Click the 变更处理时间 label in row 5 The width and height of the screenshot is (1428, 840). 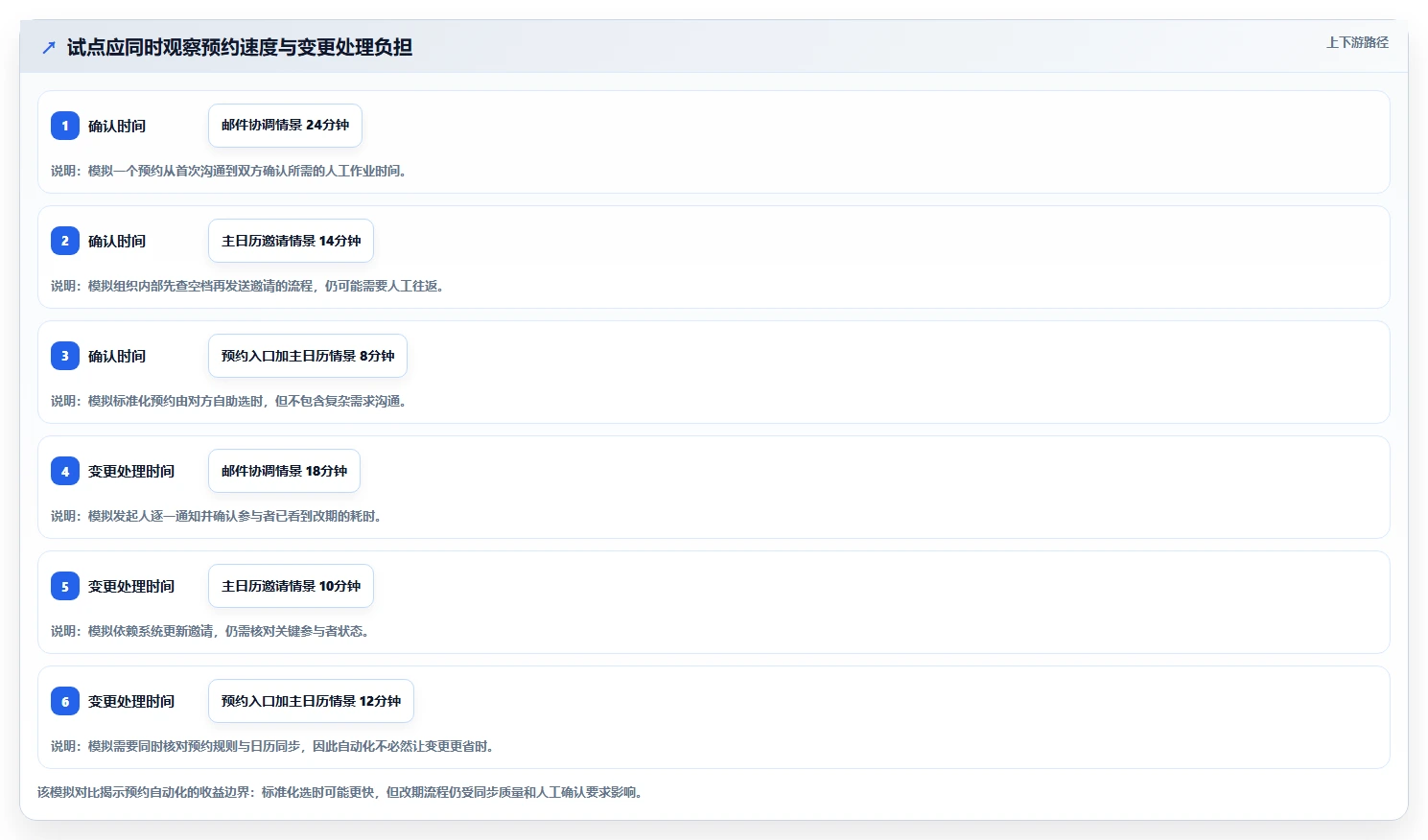pyautogui.click(x=131, y=586)
